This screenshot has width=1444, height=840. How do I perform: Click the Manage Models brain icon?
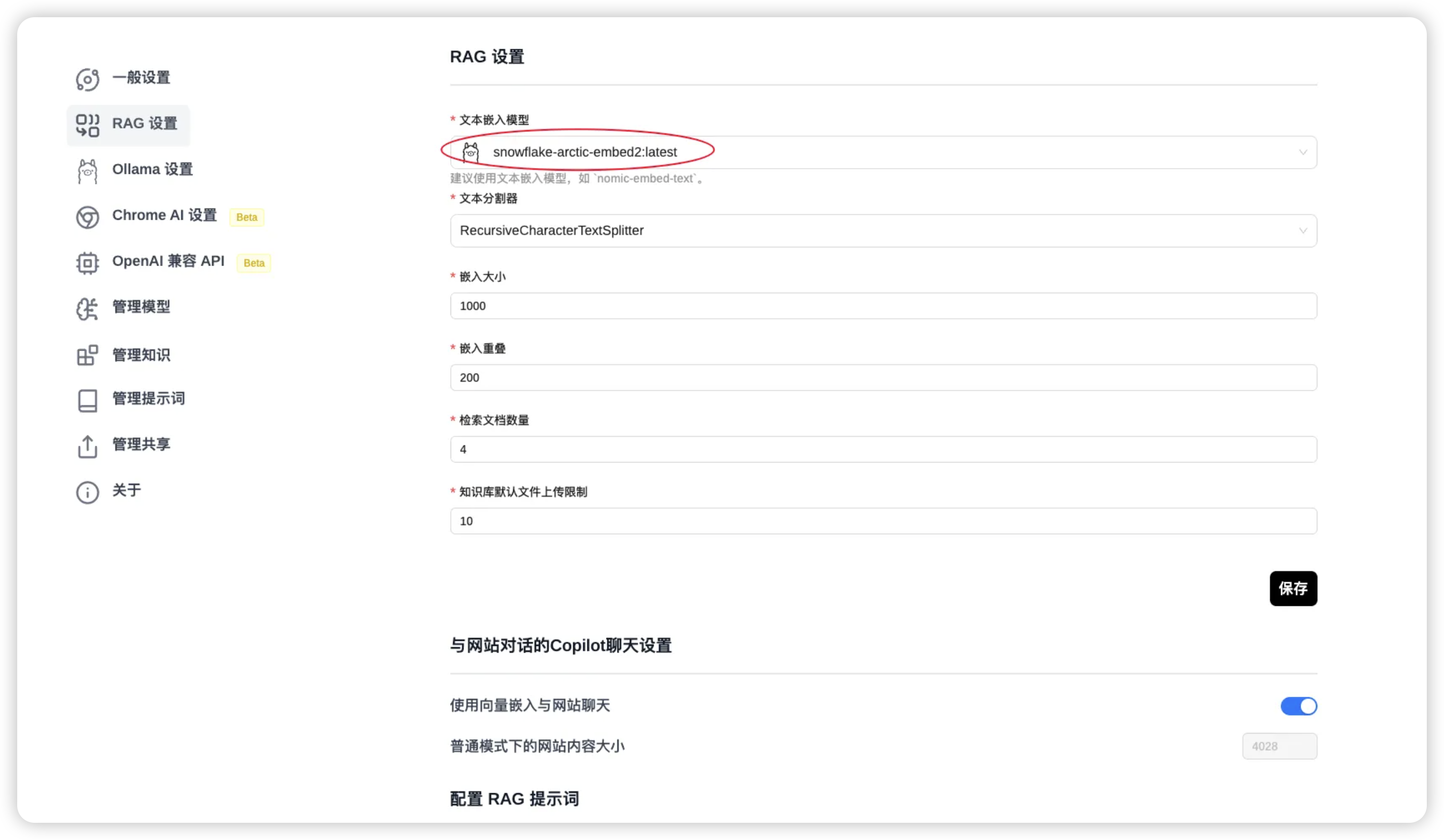(87, 309)
